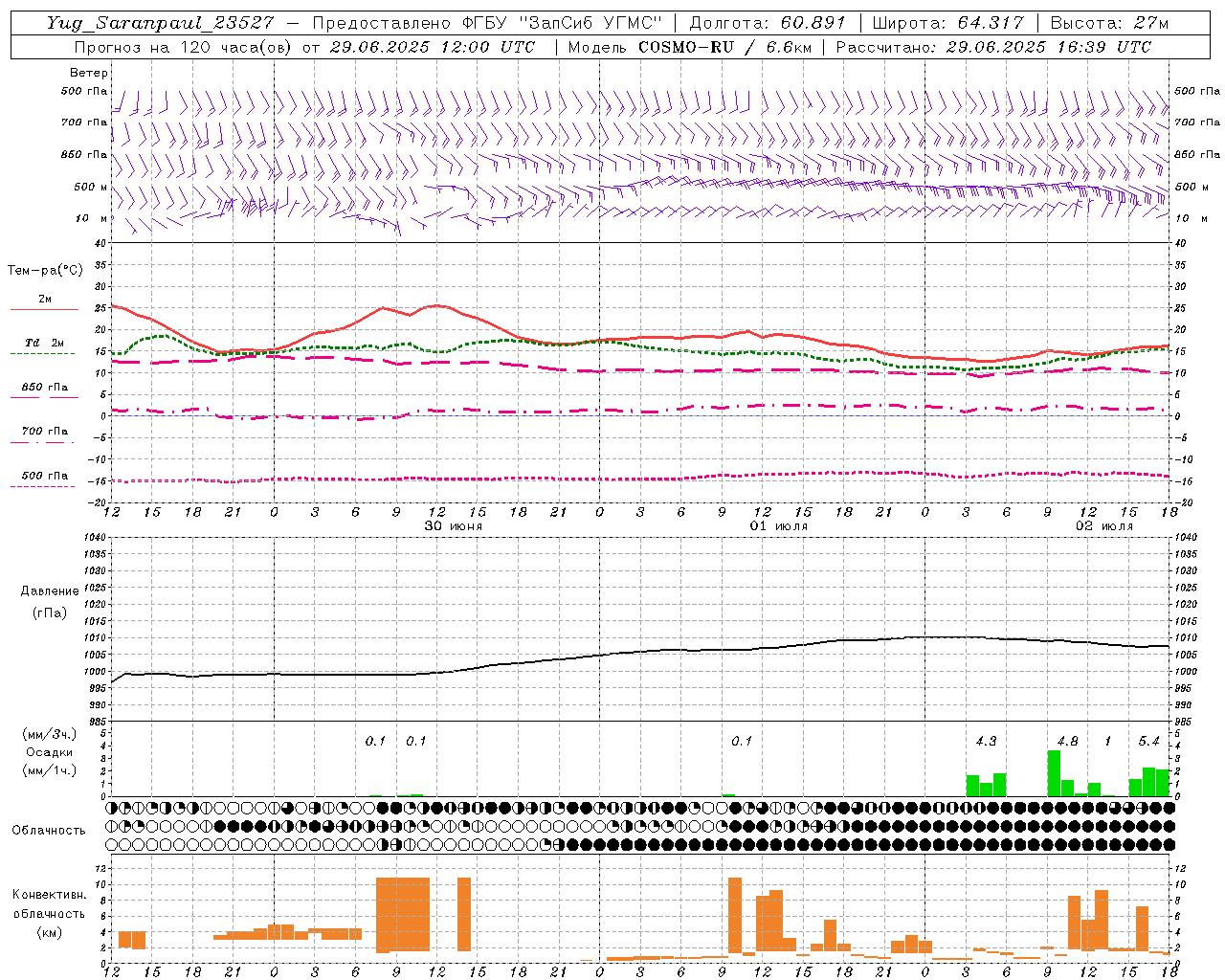Viewport: 1225px width, 980px height.
Task: Click the (гПа) unit label under Давление
Action: point(49,612)
